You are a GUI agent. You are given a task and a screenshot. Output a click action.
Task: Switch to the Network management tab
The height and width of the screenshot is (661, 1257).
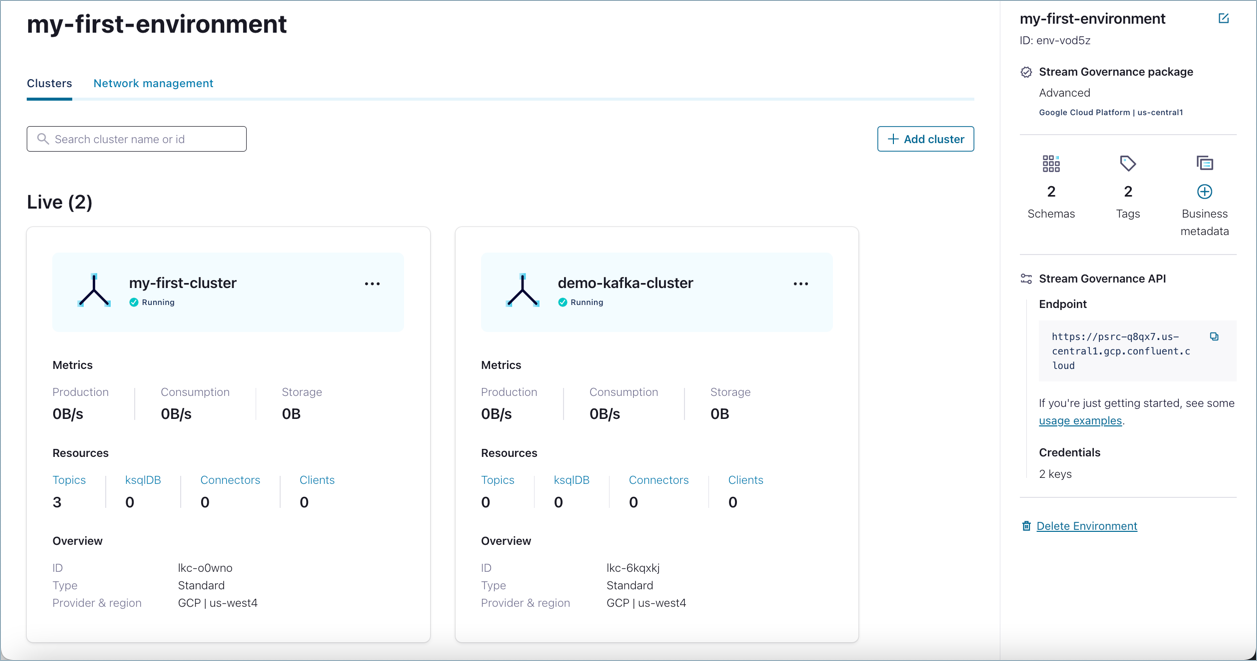coord(153,83)
